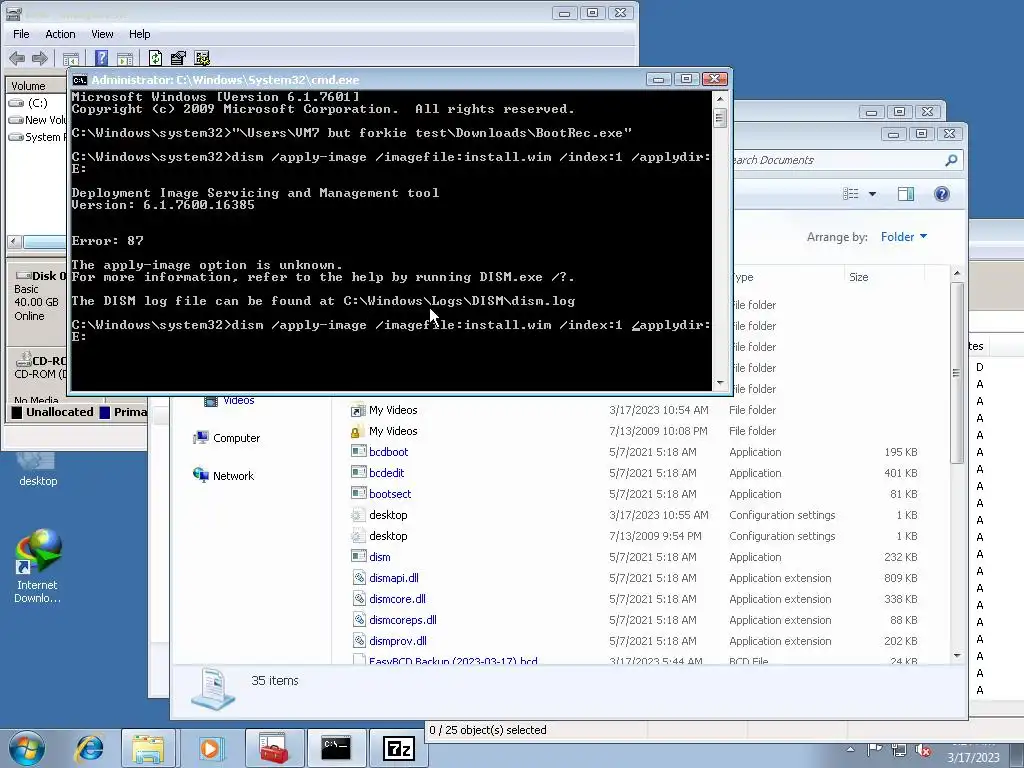Viewport: 1024px width, 768px height.
Task: Select desktop config dated 7/13/2009
Action: 635,536
